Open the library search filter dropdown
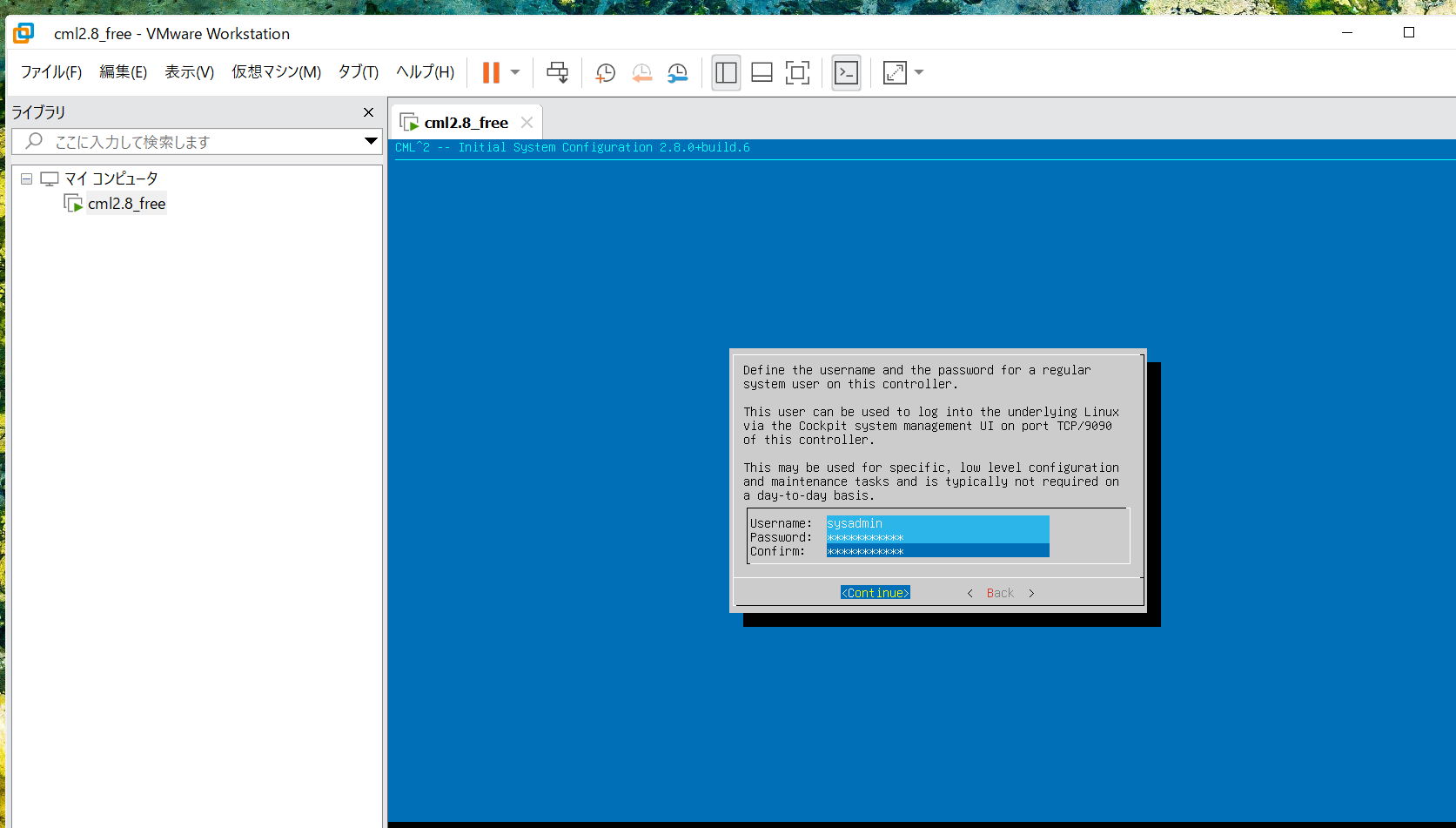 [371, 141]
